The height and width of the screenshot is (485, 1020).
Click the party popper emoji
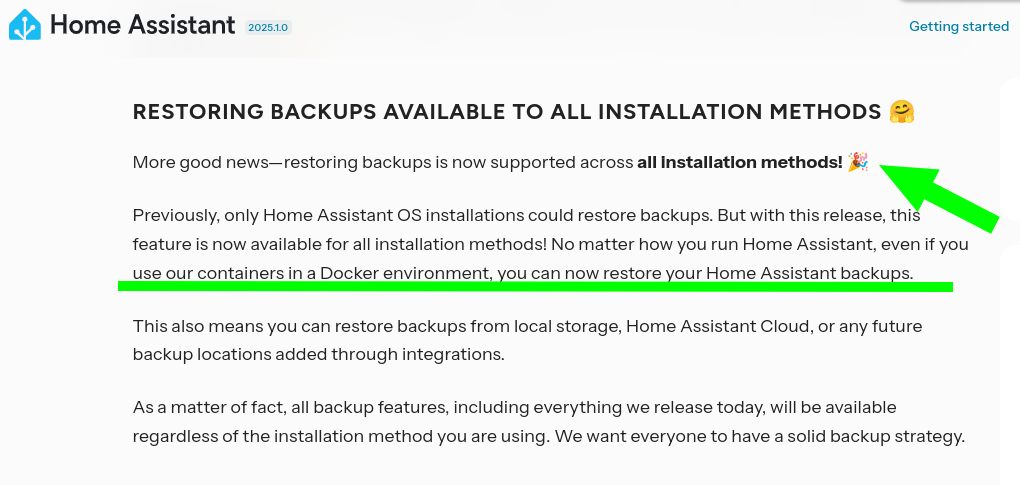point(858,161)
